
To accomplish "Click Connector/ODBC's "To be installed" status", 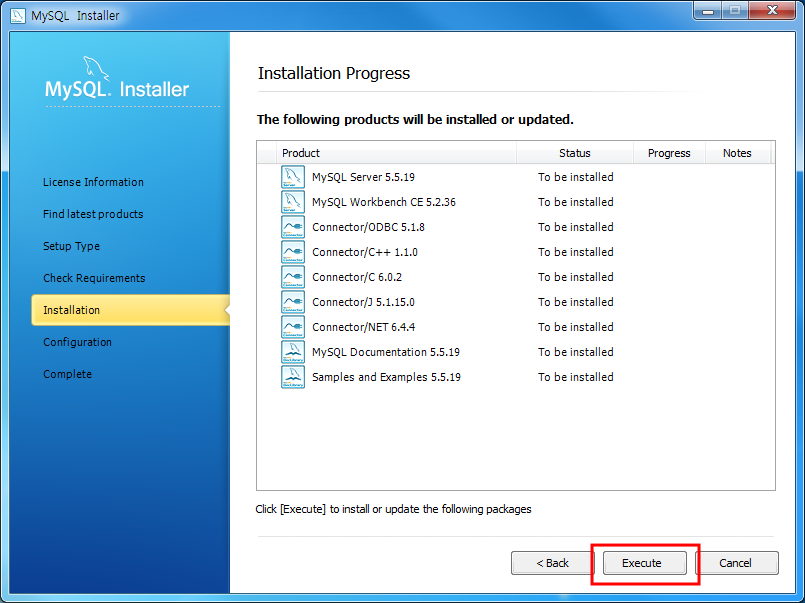I will (x=576, y=227).
